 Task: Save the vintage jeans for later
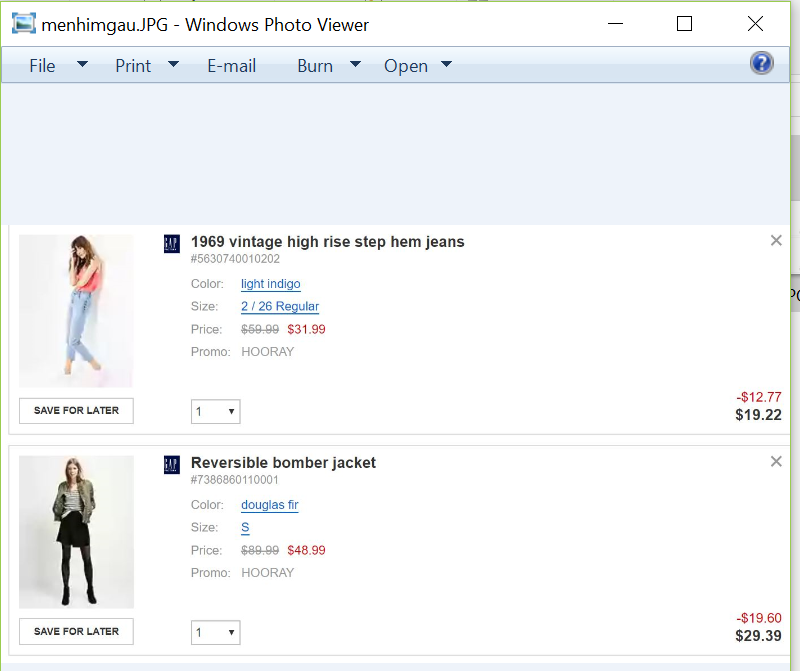77,411
